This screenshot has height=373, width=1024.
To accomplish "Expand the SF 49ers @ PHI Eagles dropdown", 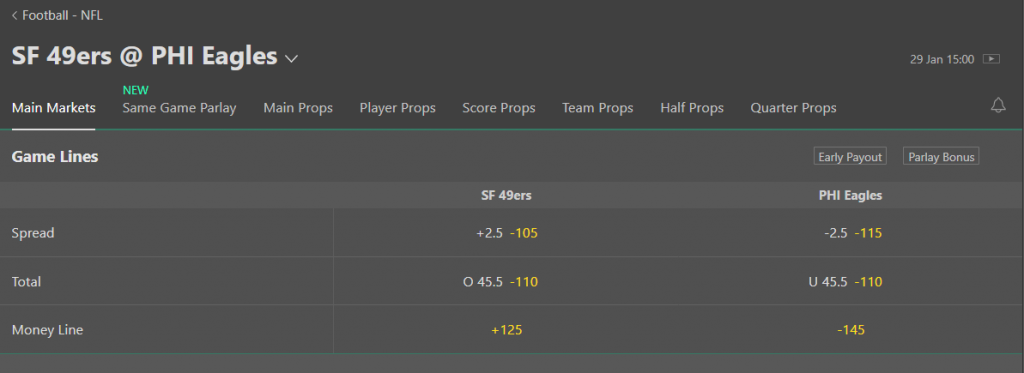I will [x=291, y=59].
